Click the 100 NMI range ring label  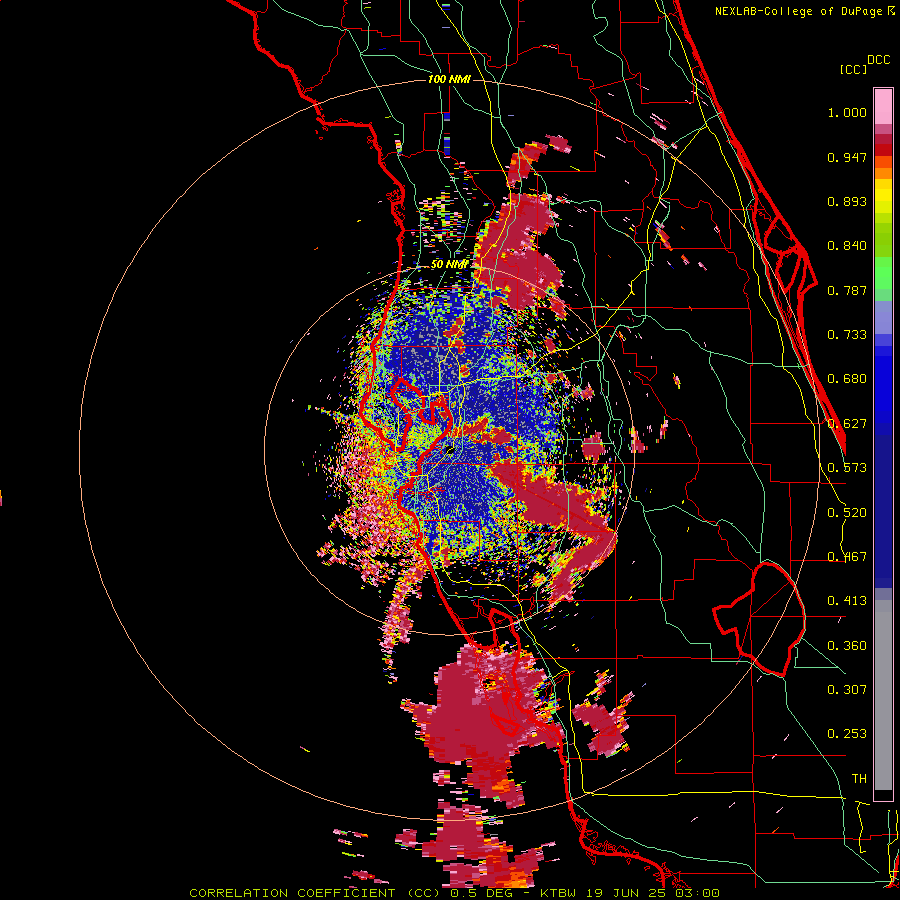[x=449, y=79]
